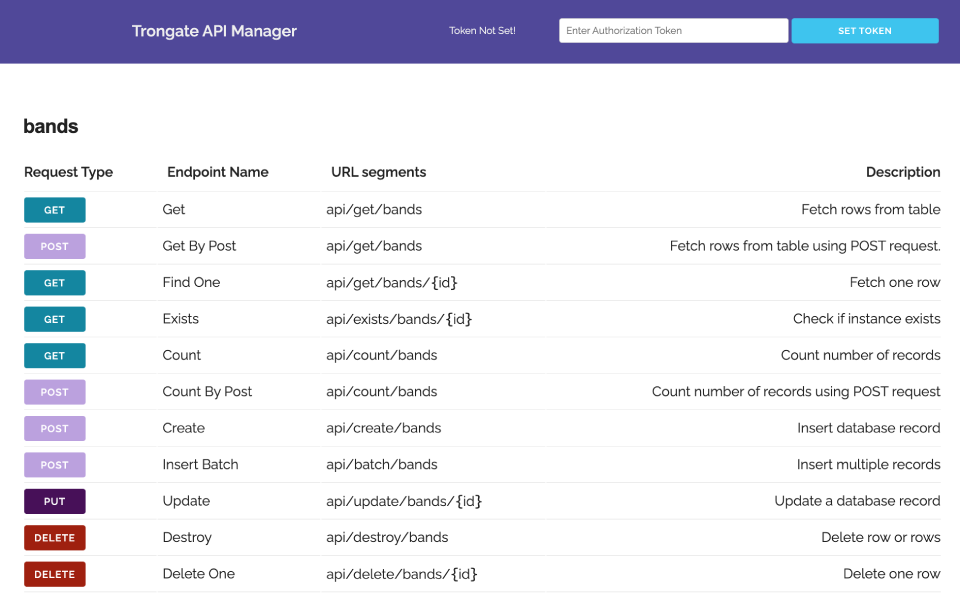Select the 'Update' endpoint name
This screenshot has width=960, height=604.
click(x=186, y=501)
